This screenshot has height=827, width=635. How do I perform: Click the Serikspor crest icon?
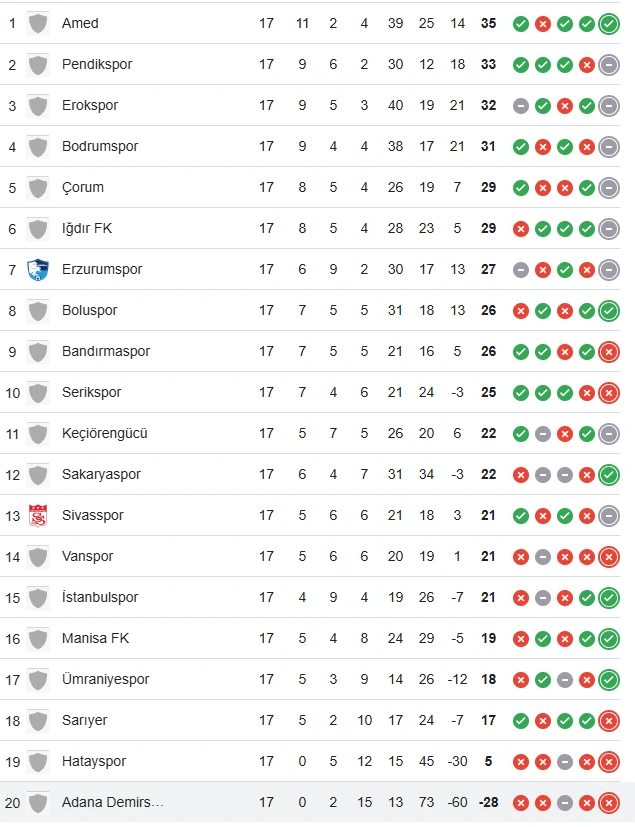point(37,392)
